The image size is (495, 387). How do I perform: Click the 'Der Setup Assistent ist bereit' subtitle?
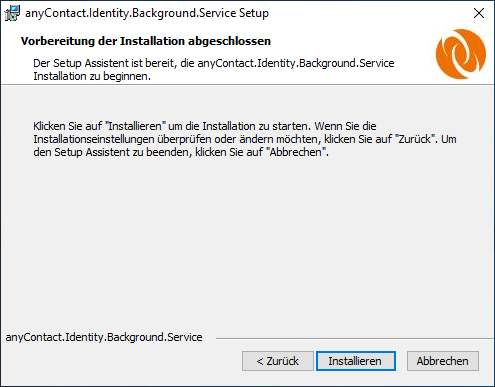click(214, 63)
